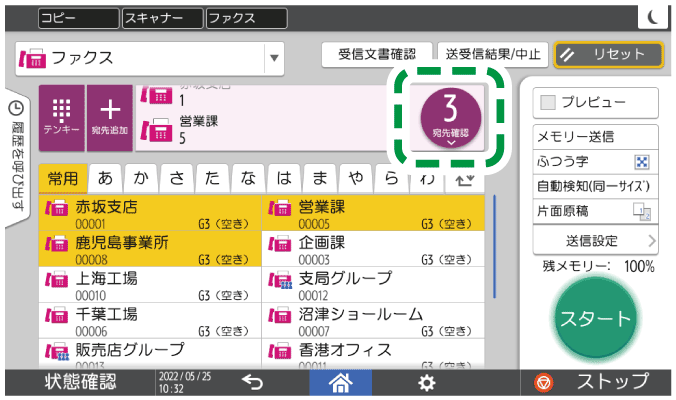The image size is (676, 400).
Task: Select destination 上海工場 00010
Action: 150,284
